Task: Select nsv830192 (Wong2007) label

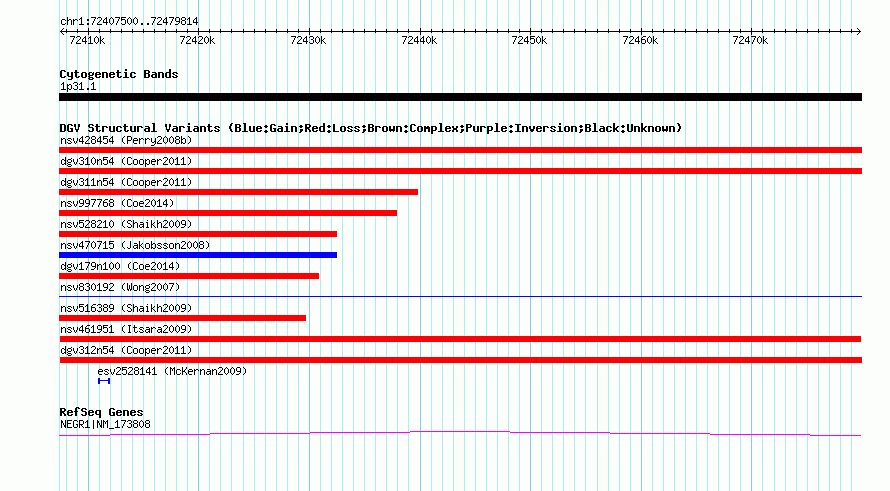Action: click(120, 287)
